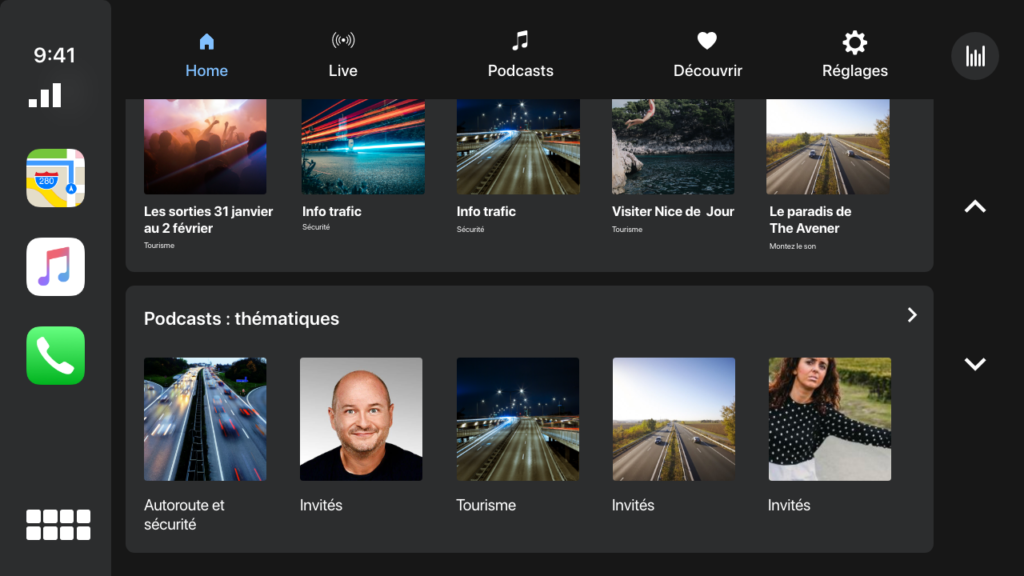
Task: Open the Maps app icon
Action: 56,178
